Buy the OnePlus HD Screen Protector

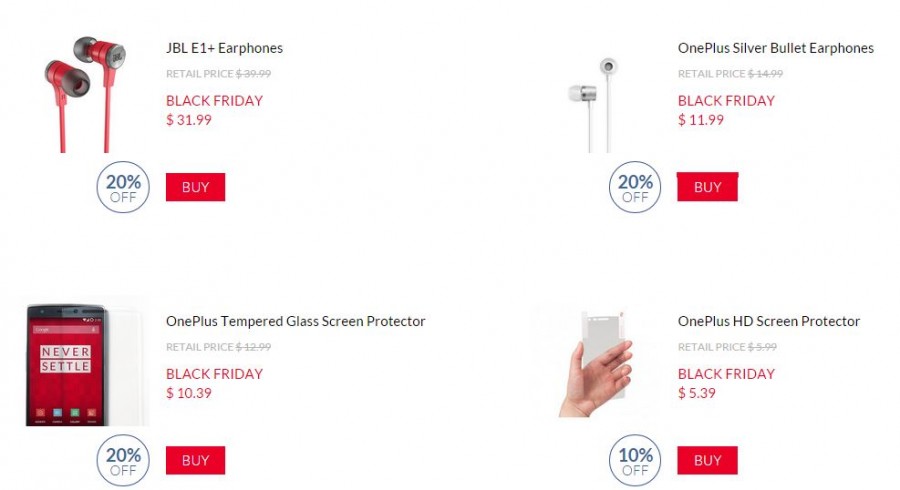point(707,460)
